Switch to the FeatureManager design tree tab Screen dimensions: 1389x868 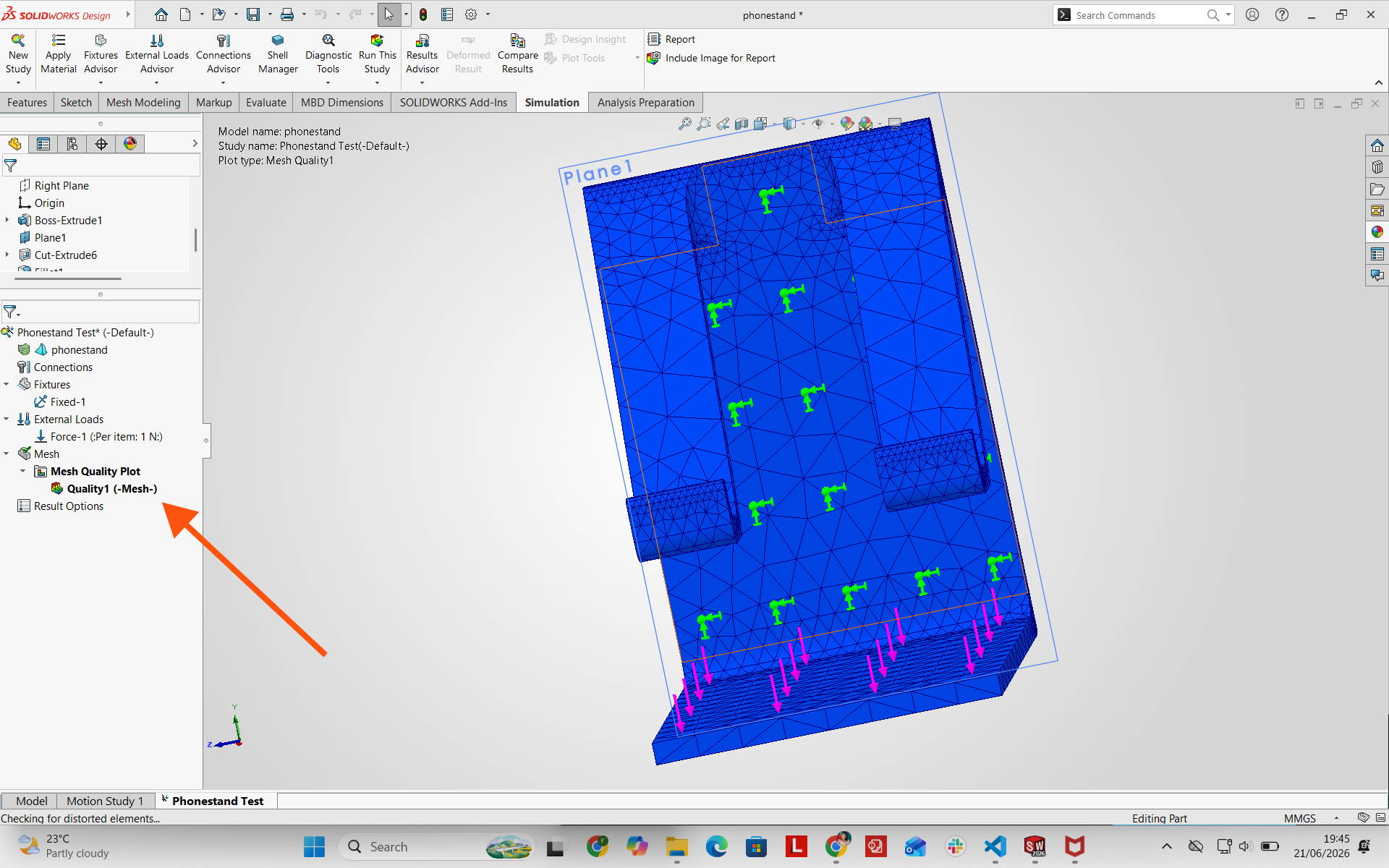point(14,144)
